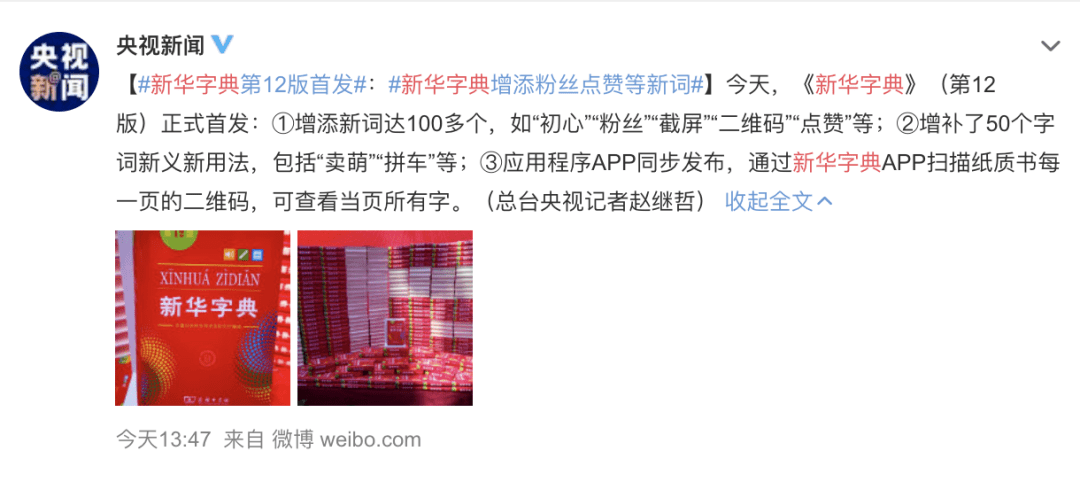The image size is (1080, 482).
Task: Click the 今天13:47 timestamp
Action: click(163, 439)
